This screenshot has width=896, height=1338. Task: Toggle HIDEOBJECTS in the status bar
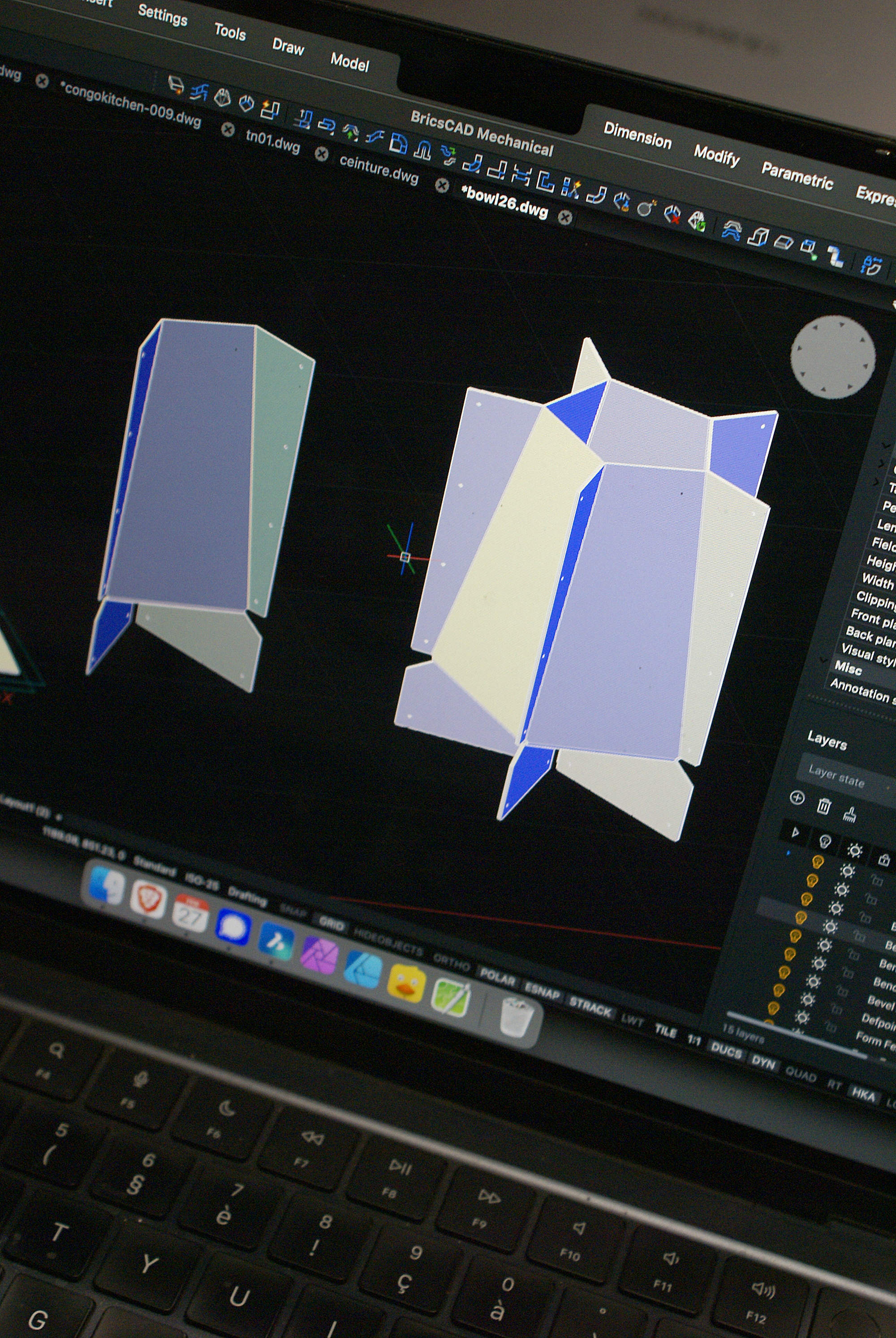click(x=388, y=942)
